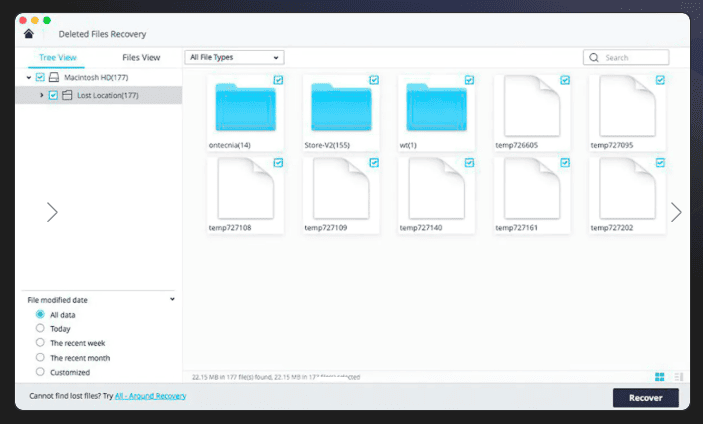Collapse the Macintosh HD tree node

click(x=29, y=78)
